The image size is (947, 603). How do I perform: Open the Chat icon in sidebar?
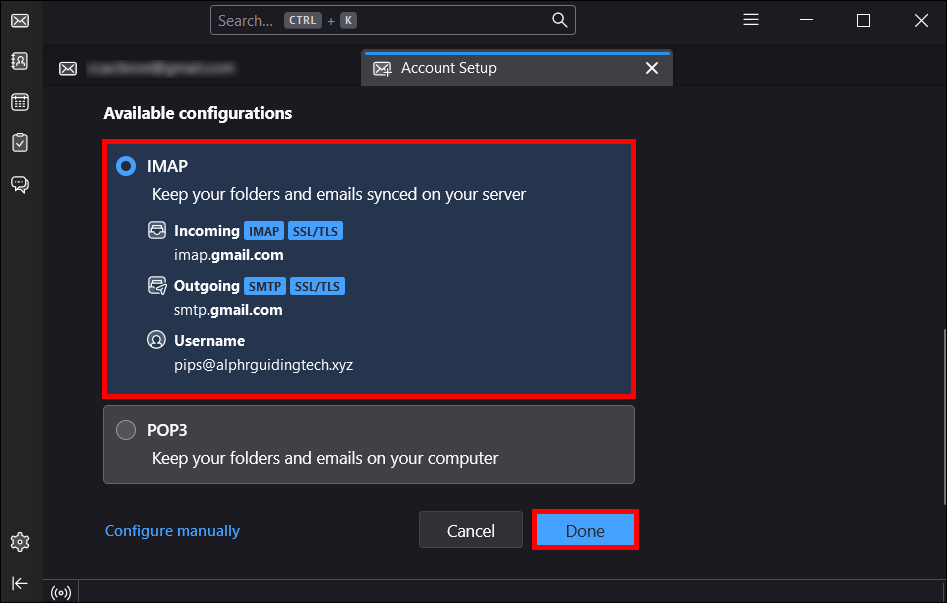(20, 184)
